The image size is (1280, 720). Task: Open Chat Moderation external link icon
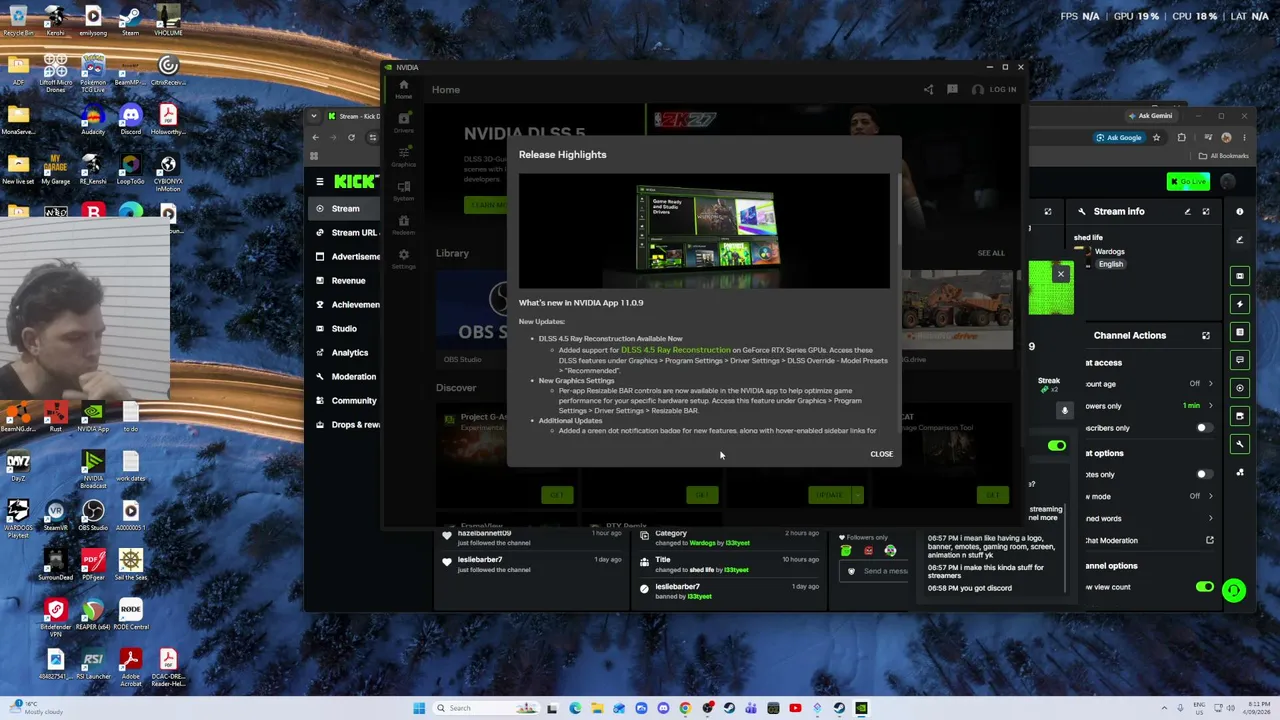coord(1209,540)
